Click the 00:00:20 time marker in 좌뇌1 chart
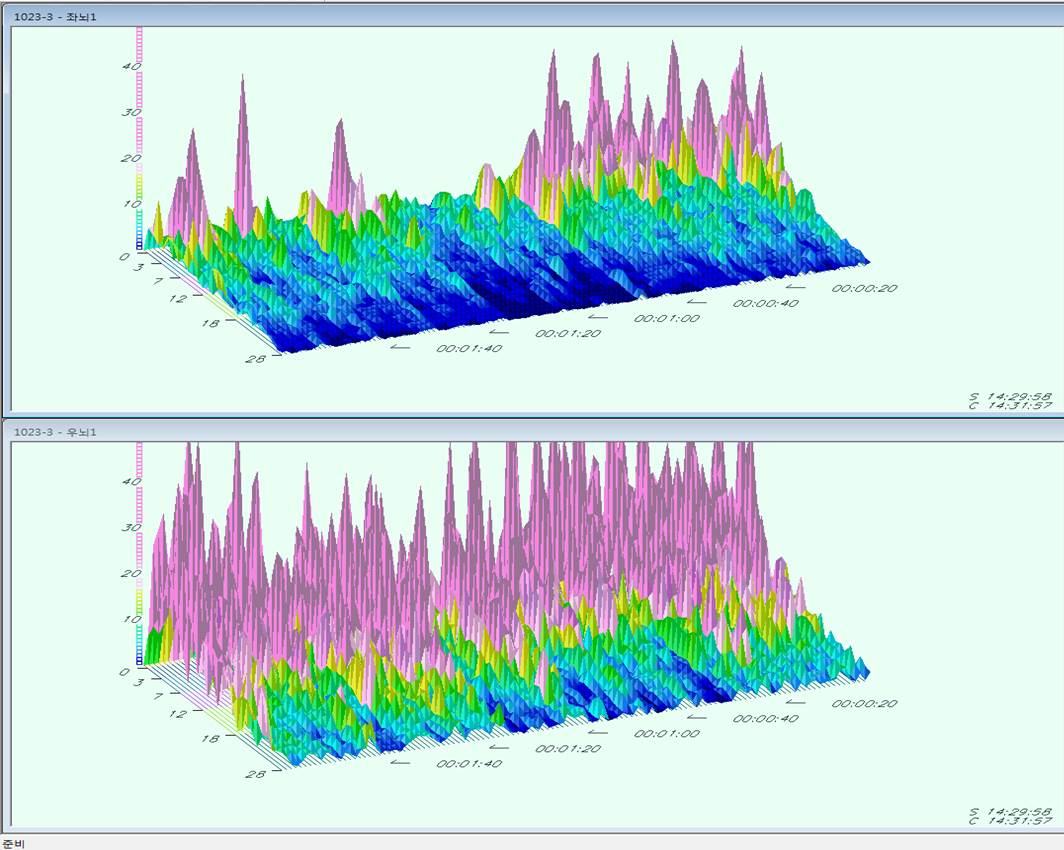Screen dimensions: 1064x850 (x=864, y=288)
